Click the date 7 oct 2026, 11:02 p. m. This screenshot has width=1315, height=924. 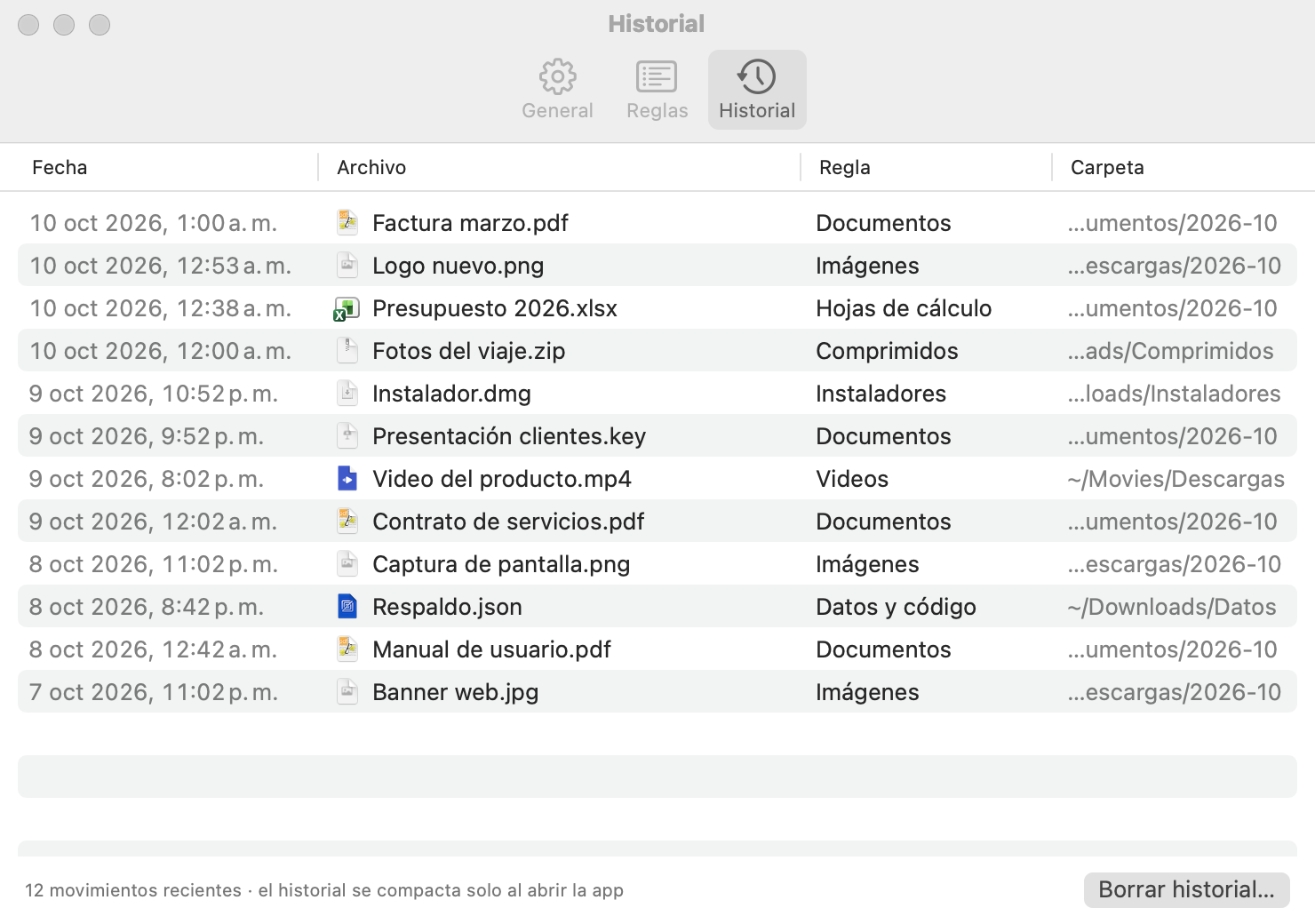[x=154, y=692]
